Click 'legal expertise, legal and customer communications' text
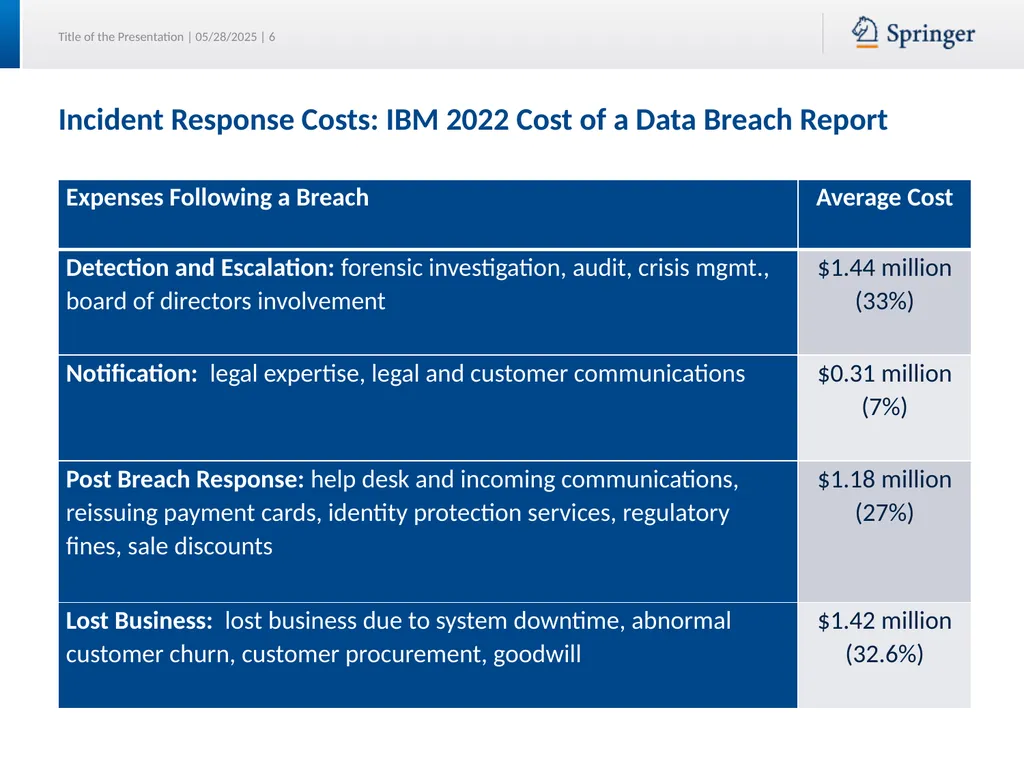 point(477,374)
